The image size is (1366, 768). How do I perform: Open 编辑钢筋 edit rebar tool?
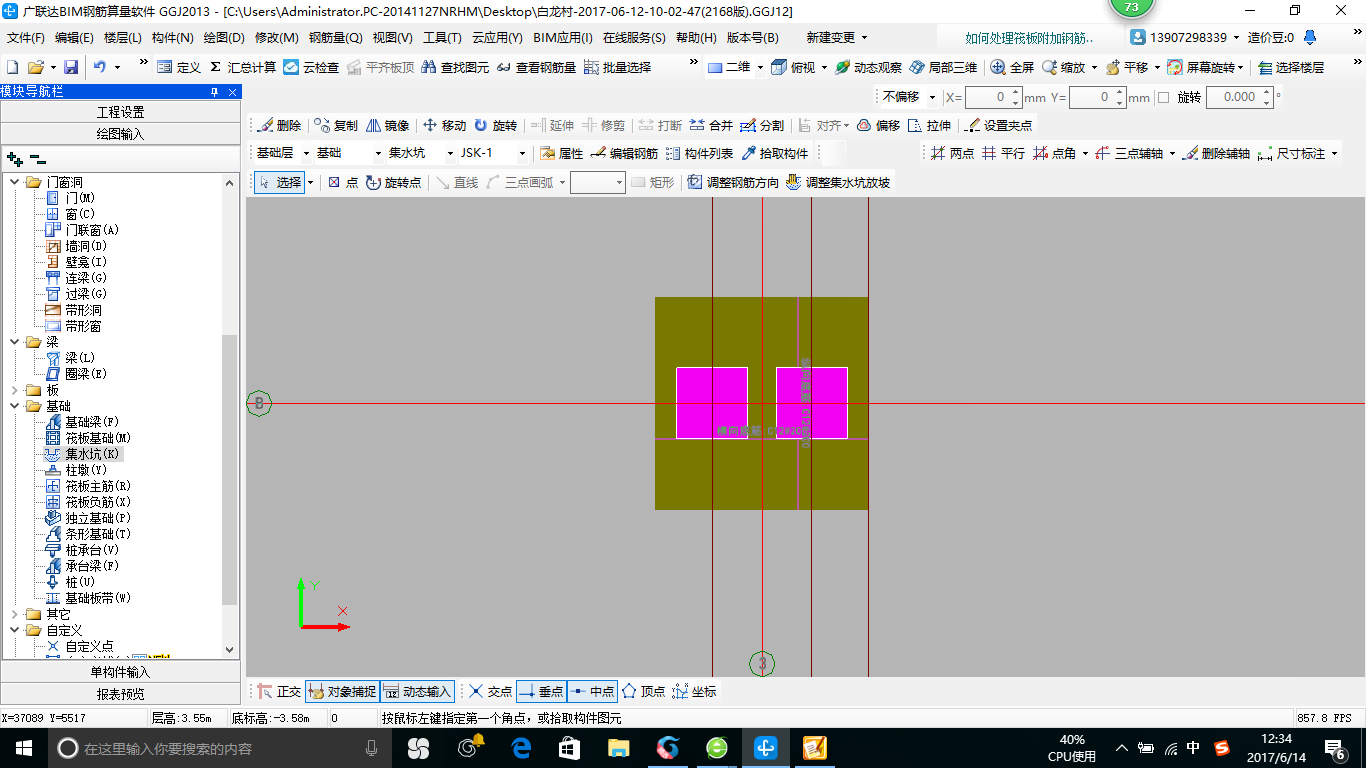point(625,153)
